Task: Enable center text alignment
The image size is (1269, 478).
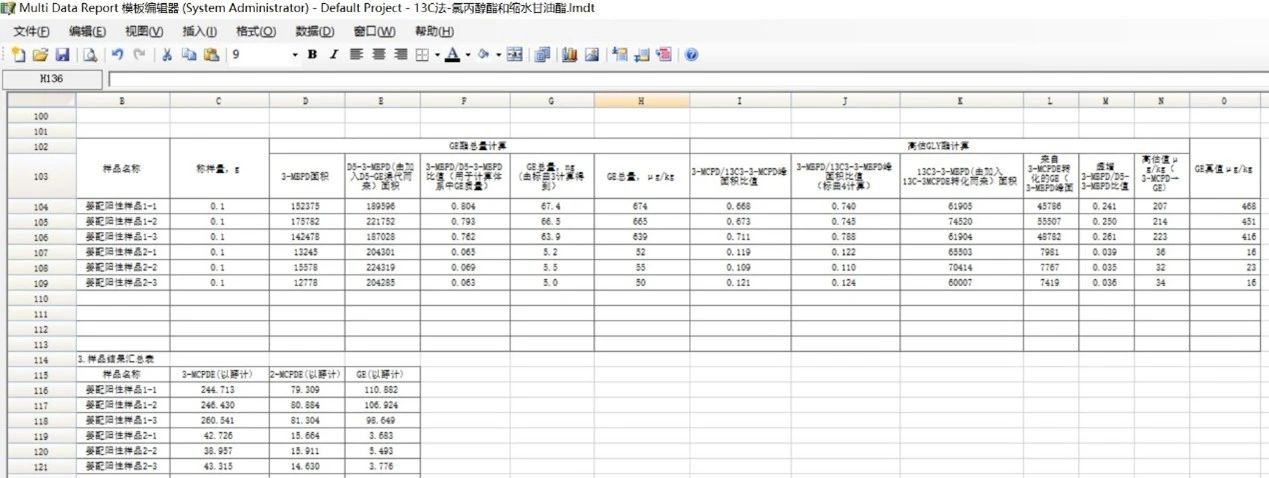Action: coord(378,54)
